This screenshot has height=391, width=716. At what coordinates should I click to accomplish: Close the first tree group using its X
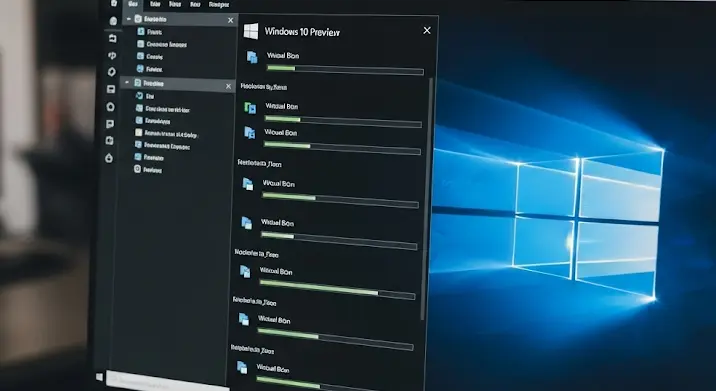(x=230, y=20)
